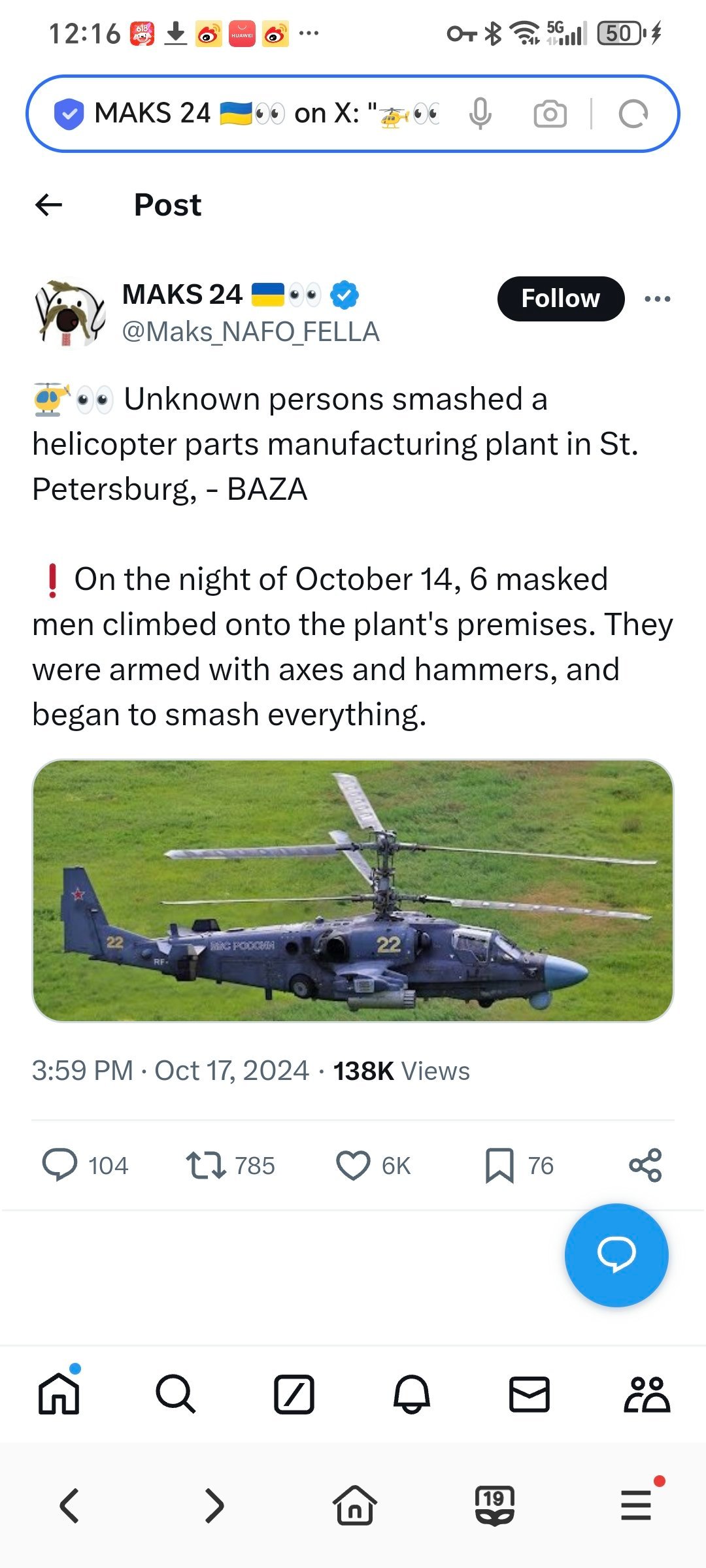706x1568 pixels.
Task: Reload the page with the refresh icon
Action: (633, 114)
